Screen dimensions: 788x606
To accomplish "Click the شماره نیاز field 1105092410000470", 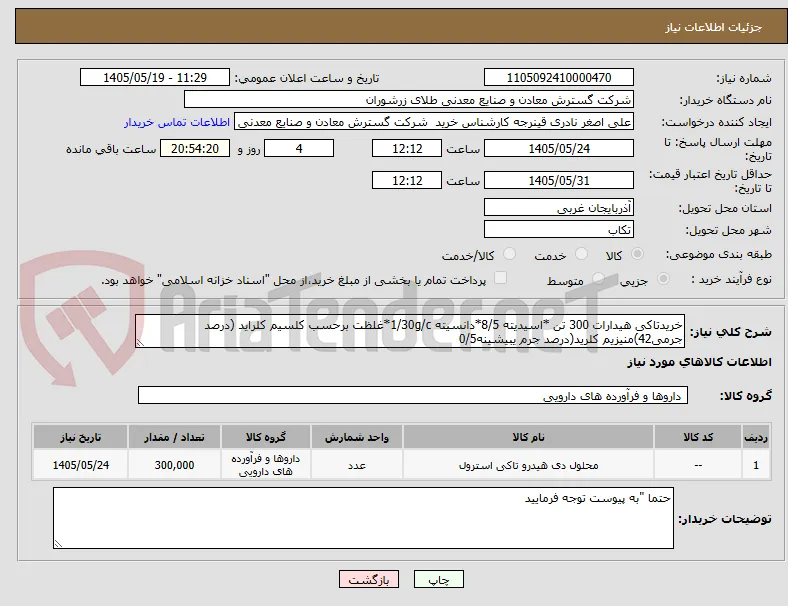I will coord(558,77).
